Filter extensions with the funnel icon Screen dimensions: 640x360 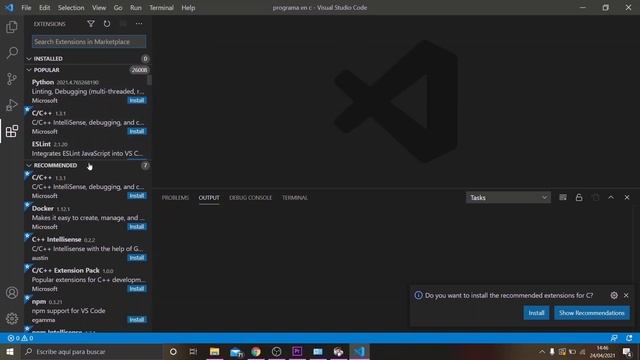91,24
